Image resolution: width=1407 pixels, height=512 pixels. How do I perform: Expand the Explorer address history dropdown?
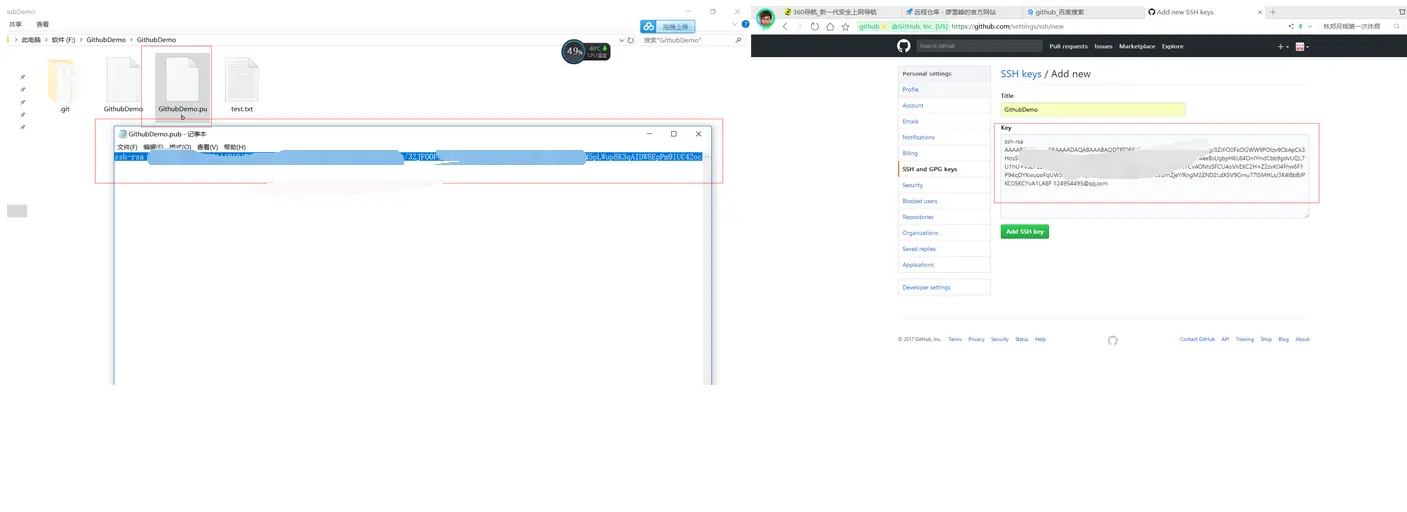pos(621,40)
